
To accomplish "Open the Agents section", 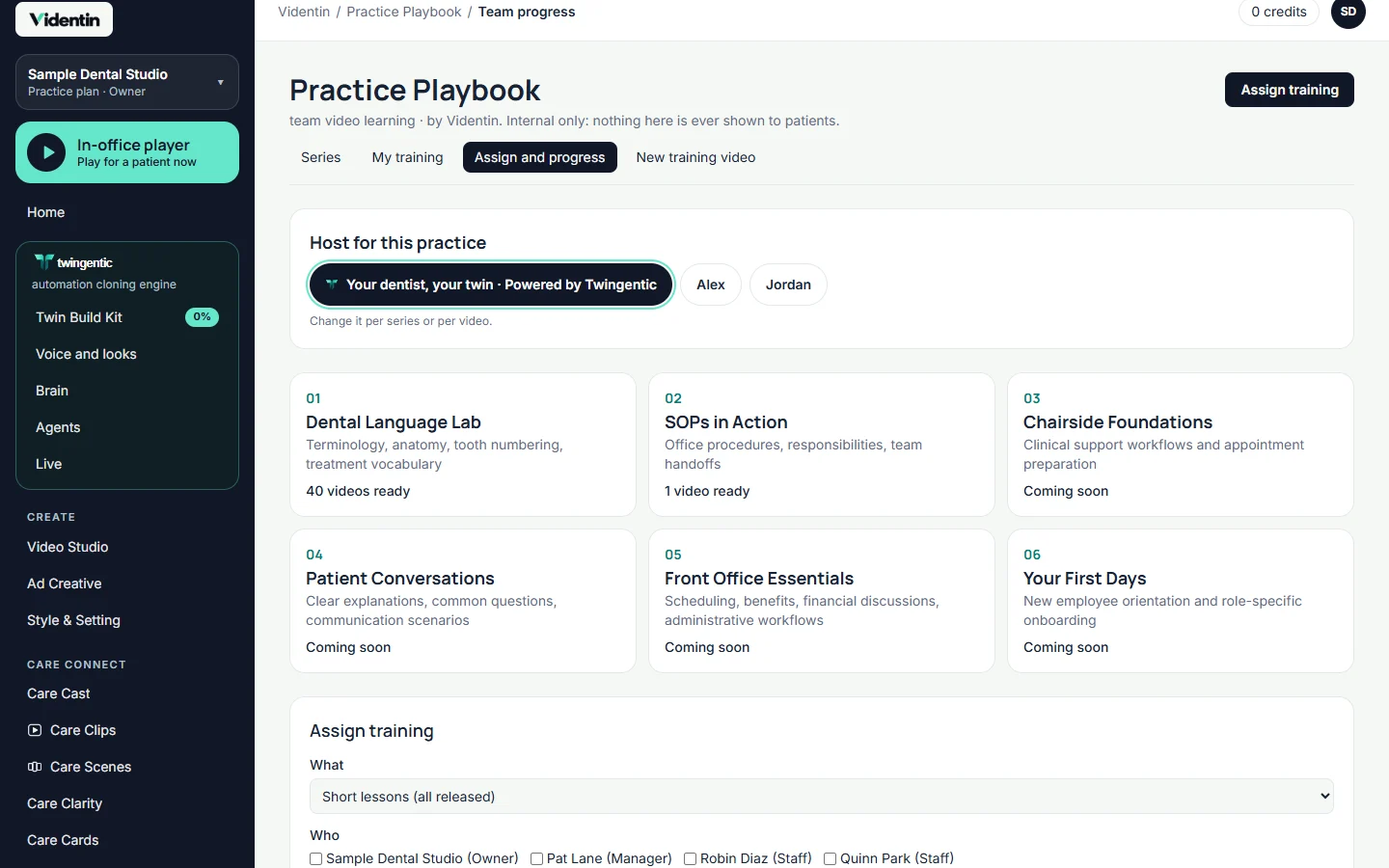I will [127, 427].
